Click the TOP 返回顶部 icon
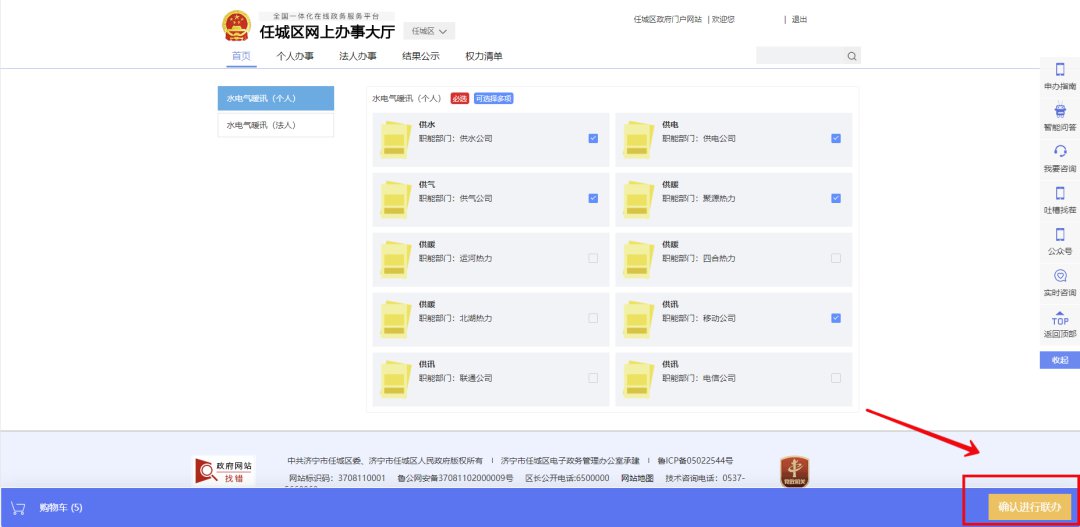Image resolution: width=1080 pixels, height=527 pixels. pyautogui.click(x=1060, y=317)
